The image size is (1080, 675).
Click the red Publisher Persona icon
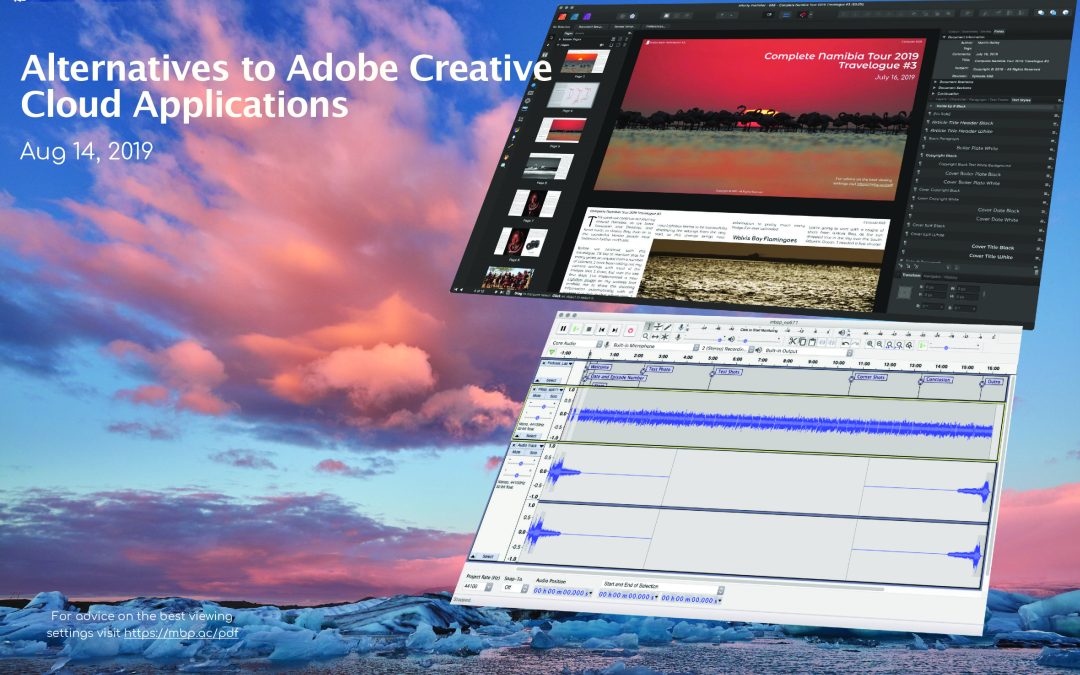(562, 16)
